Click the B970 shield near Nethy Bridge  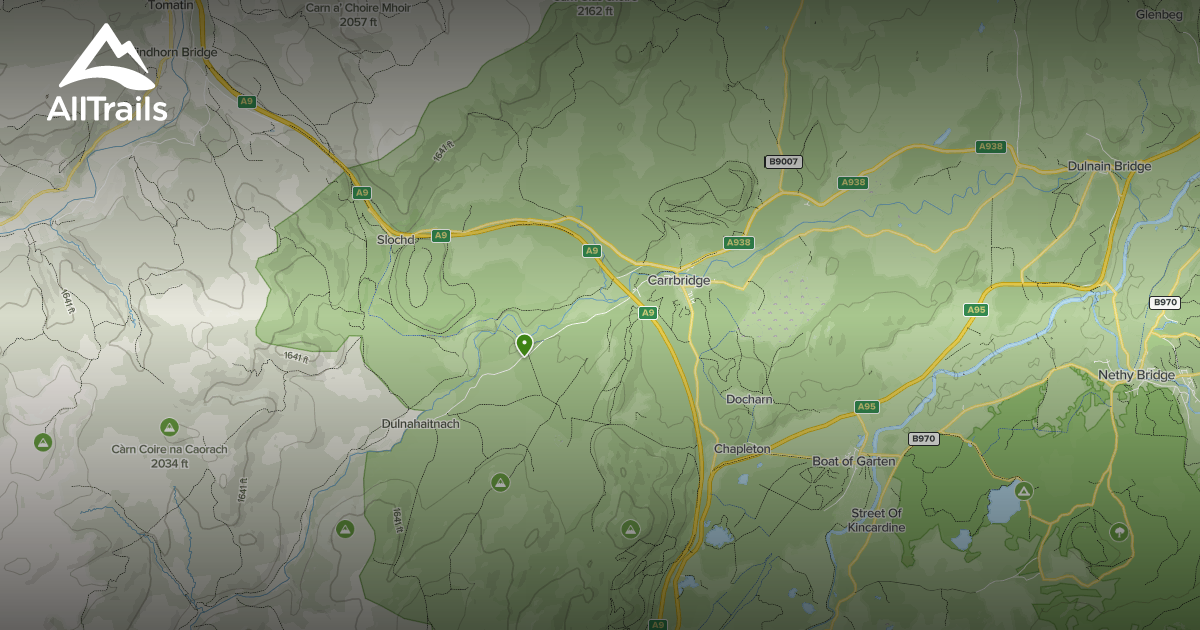click(x=1166, y=300)
